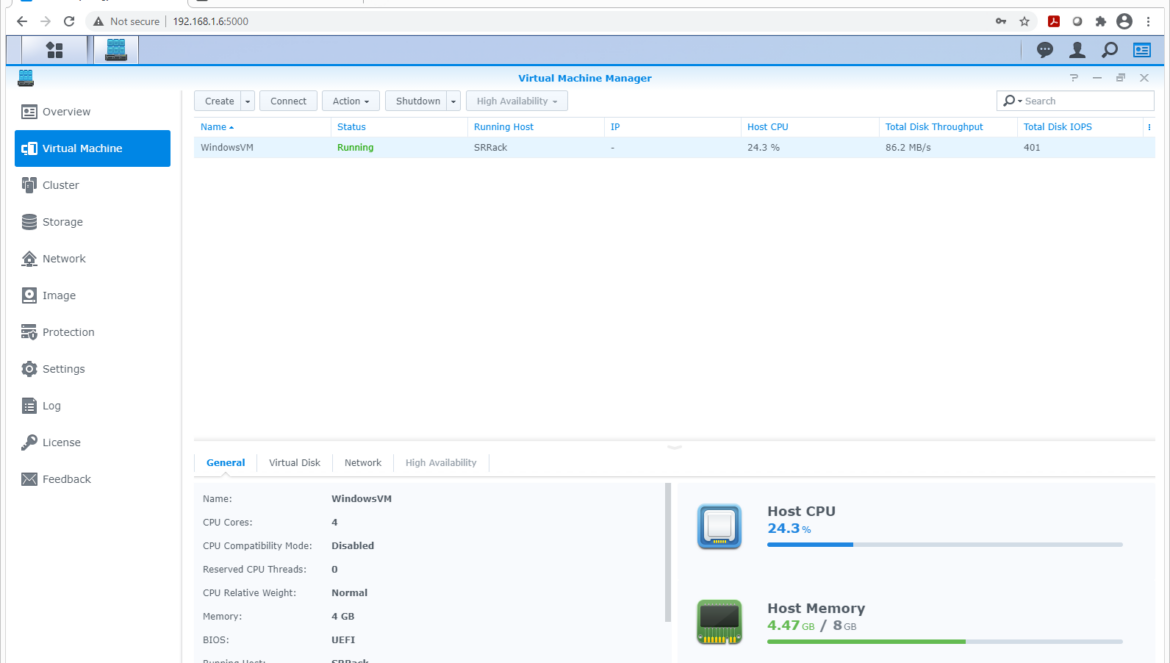Click the browser address bar URL
Viewport: 1170px width, 663px height.
tap(210, 22)
